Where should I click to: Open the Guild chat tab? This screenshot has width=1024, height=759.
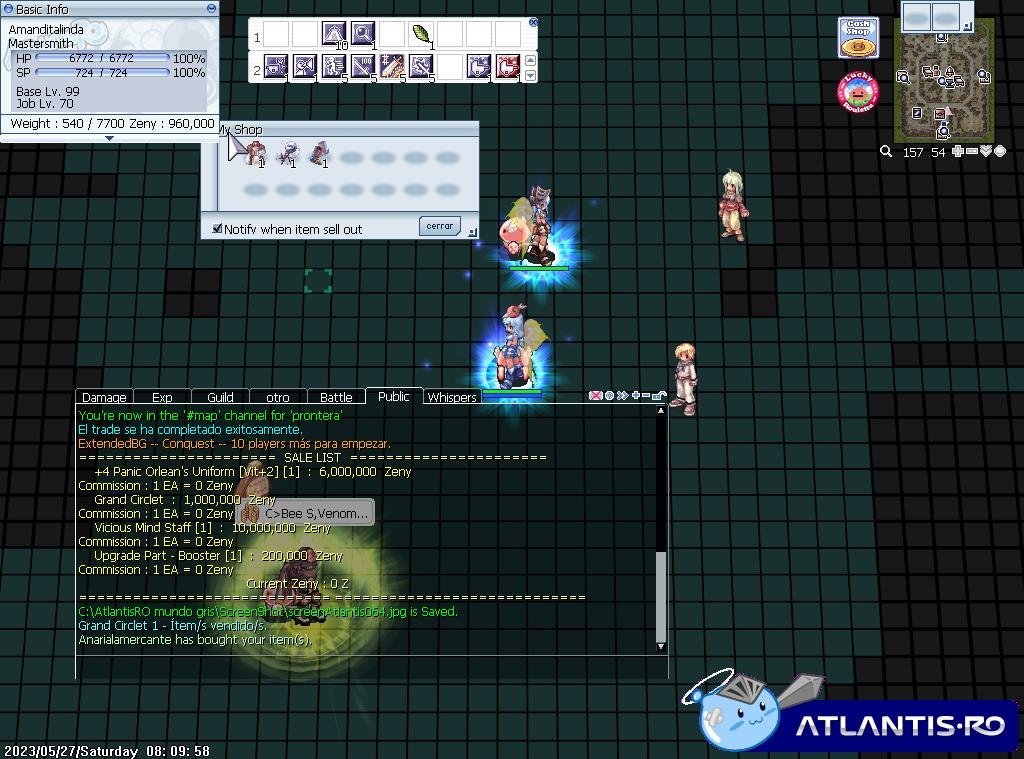(x=220, y=396)
